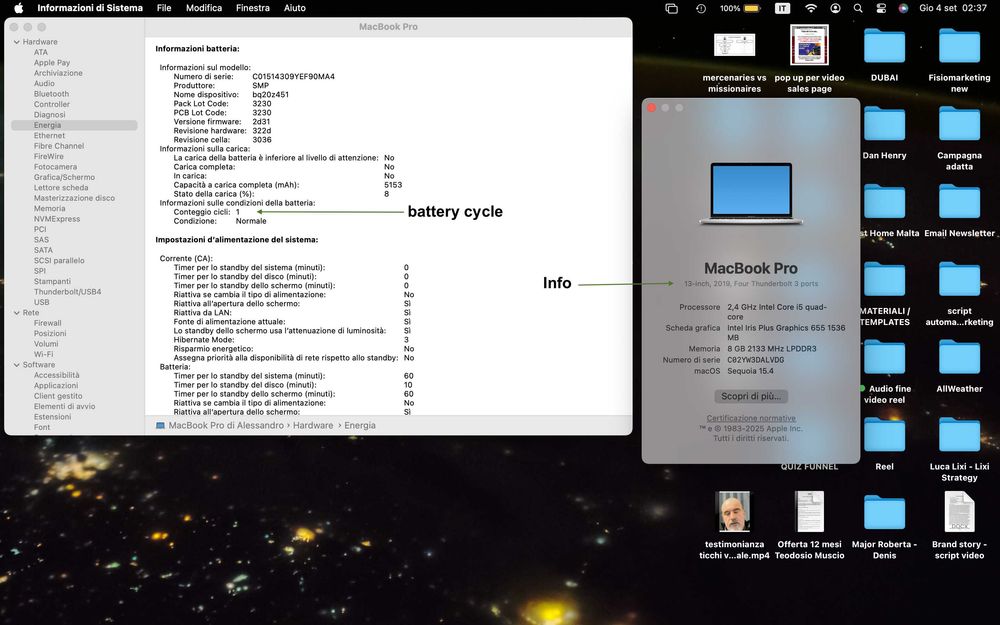Open the File menu
1000x625 pixels.
pyautogui.click(x=164, y=8)
